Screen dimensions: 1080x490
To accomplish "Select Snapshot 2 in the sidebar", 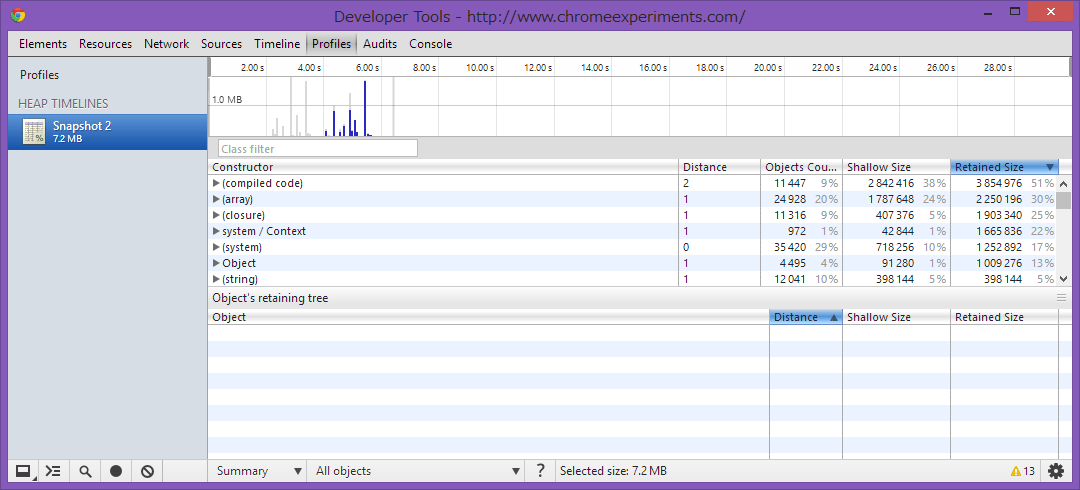I will tap(107, 132).
